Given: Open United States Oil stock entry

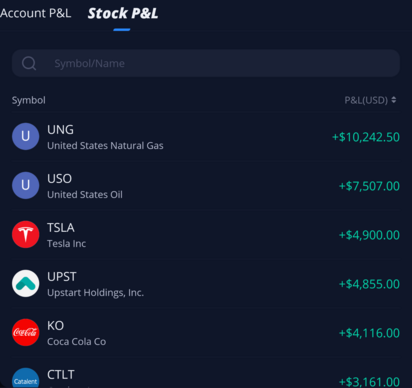Looking at the screenshot, I should [206, 186].
